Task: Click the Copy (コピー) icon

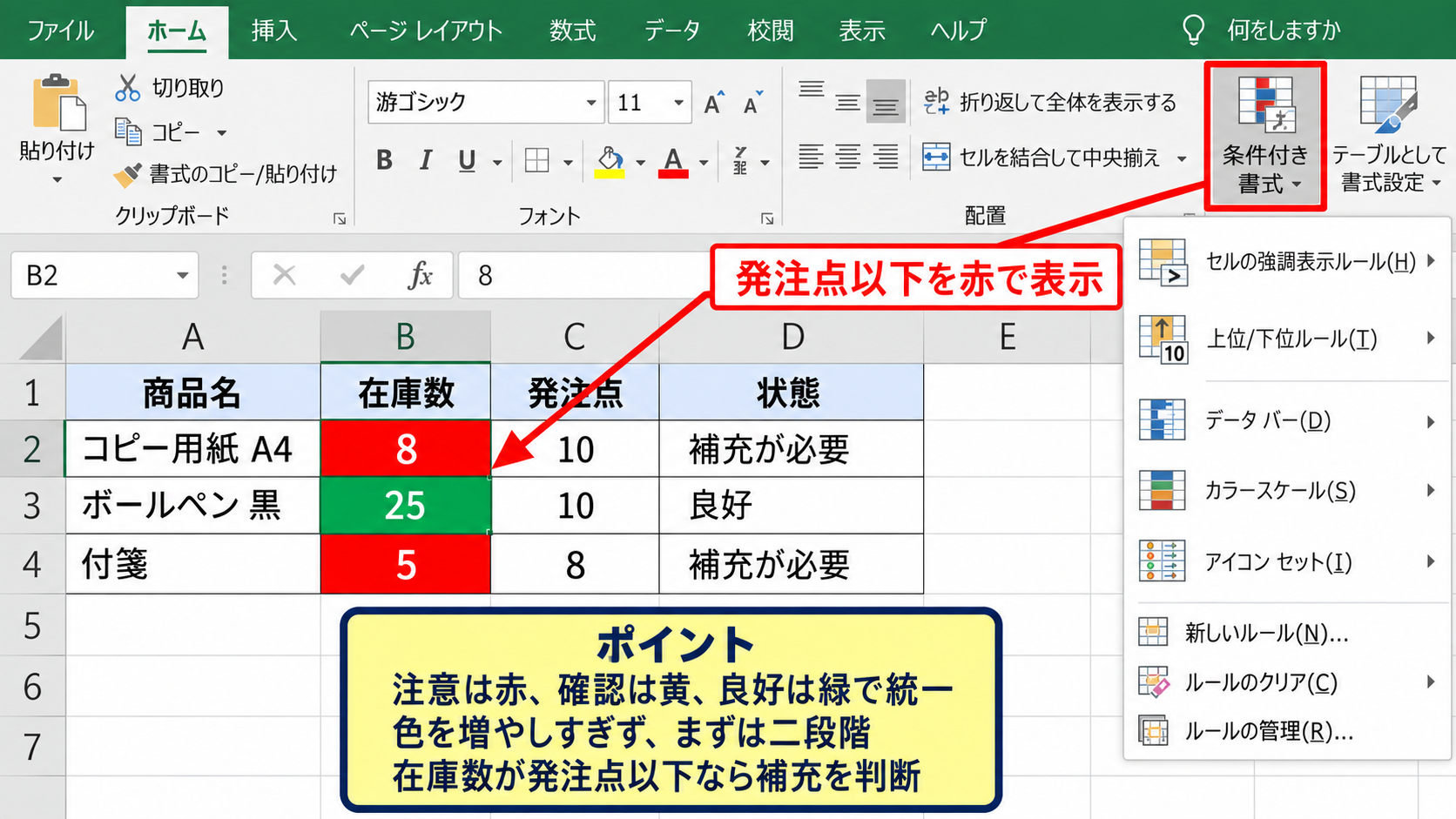Action: click(128, 132)
